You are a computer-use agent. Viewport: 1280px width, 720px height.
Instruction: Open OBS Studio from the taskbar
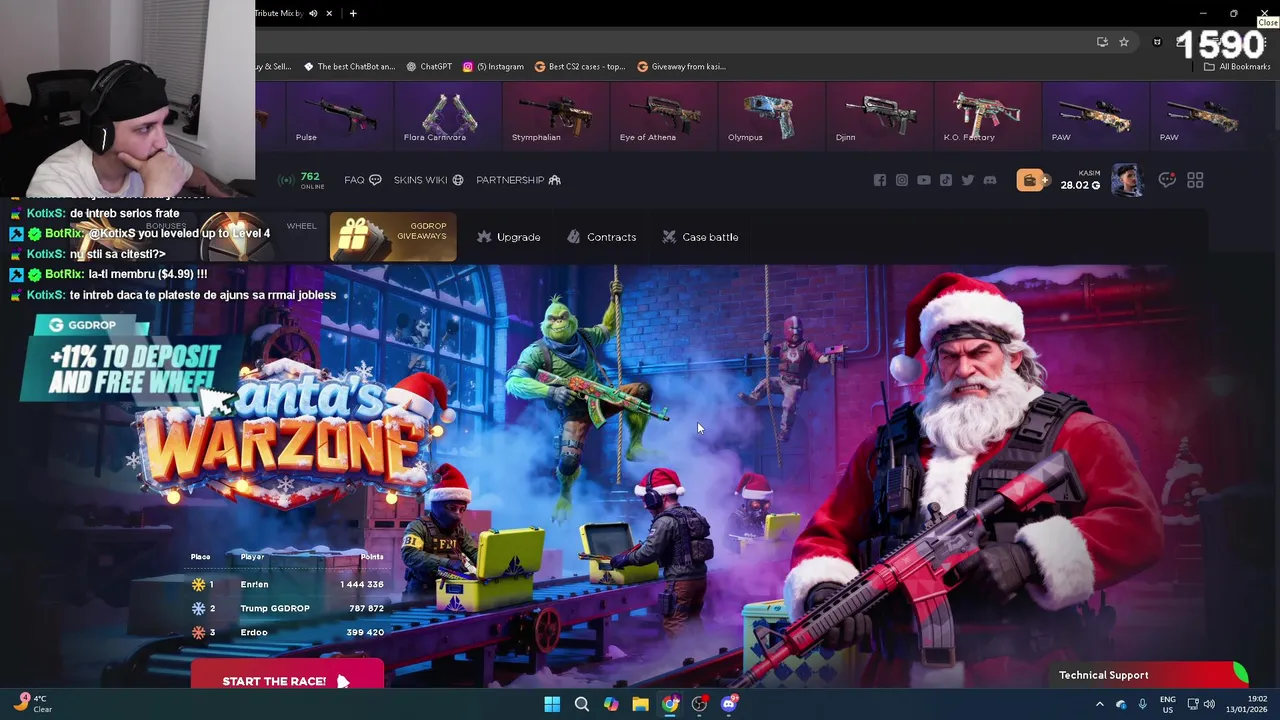click(699, 704)
